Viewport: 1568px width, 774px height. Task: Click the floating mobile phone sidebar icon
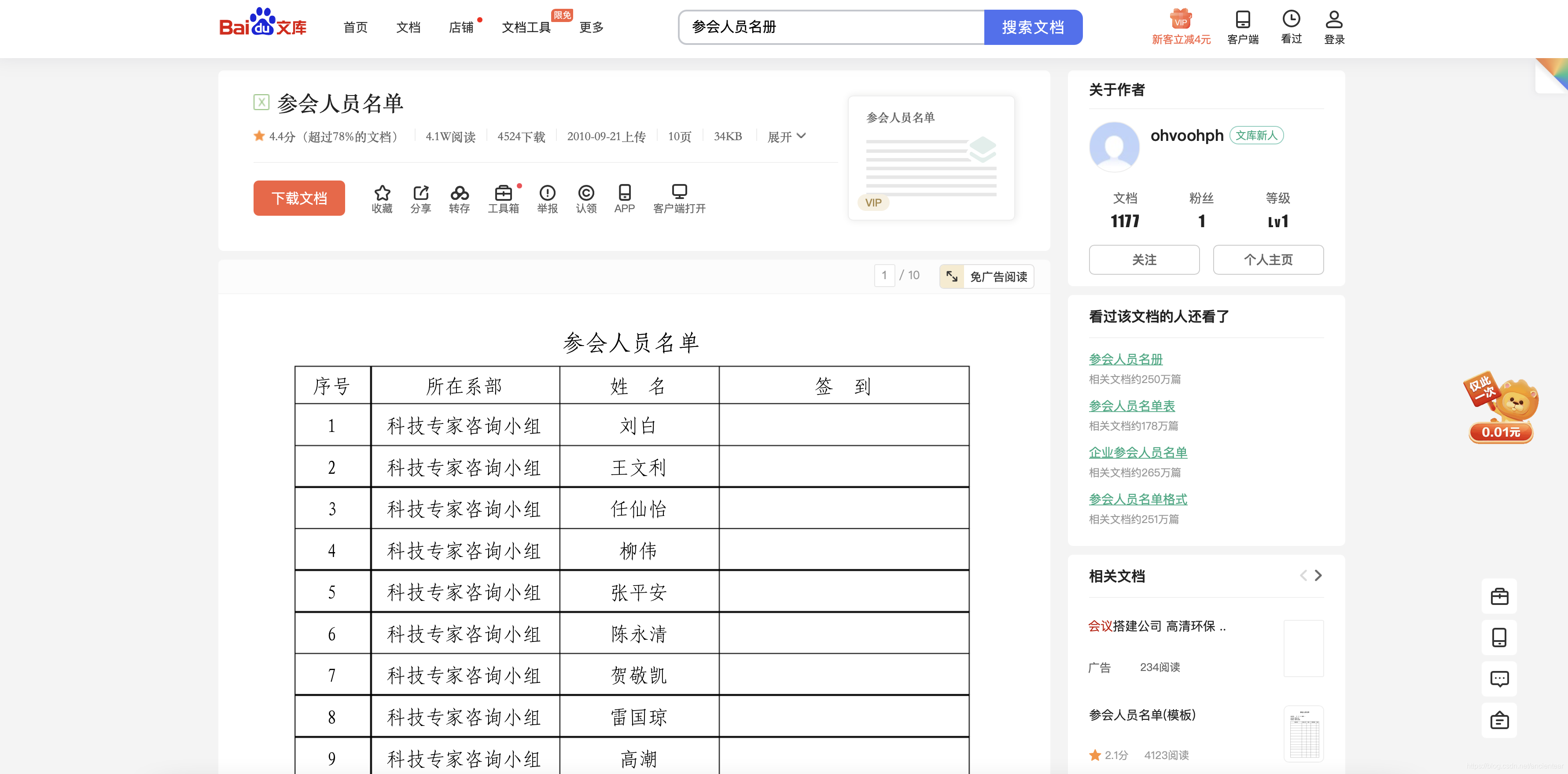point(1499,638)
